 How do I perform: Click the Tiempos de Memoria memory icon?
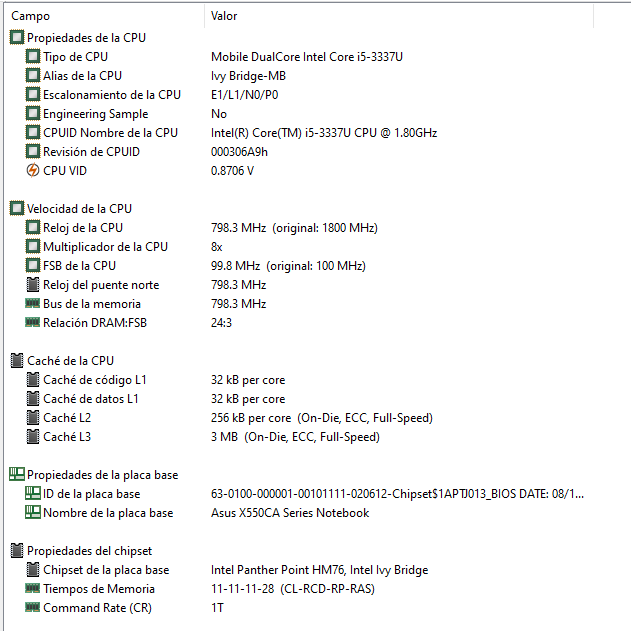33,588
